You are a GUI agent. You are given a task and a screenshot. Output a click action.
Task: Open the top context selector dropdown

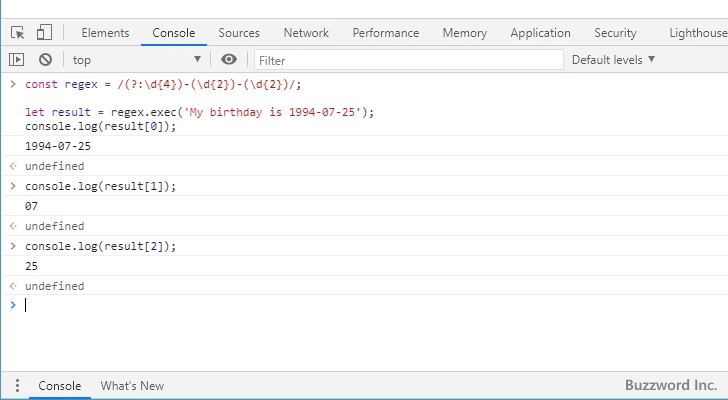[x=135, y=60]
